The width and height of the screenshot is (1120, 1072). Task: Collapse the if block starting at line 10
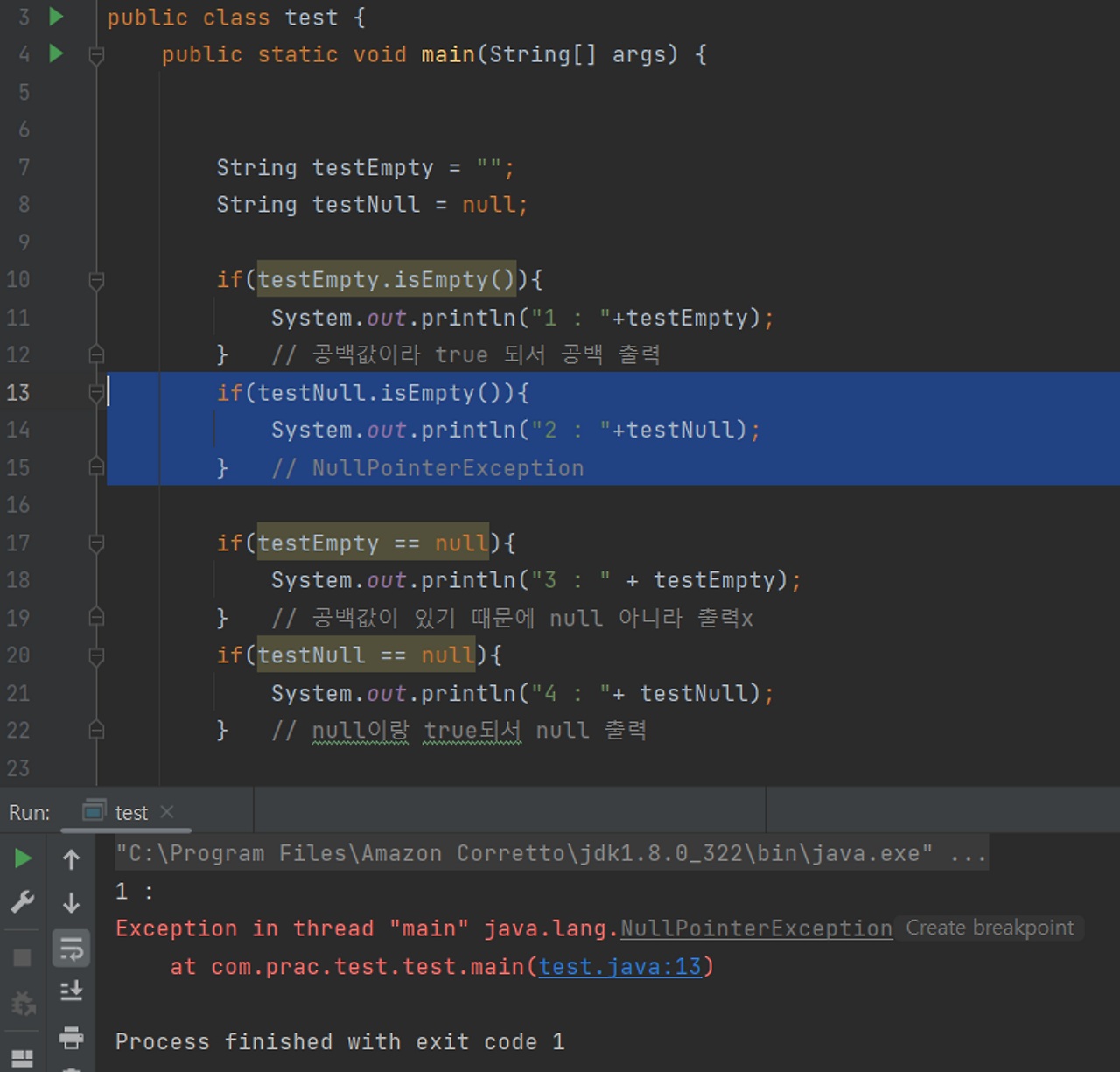[96, 279]
